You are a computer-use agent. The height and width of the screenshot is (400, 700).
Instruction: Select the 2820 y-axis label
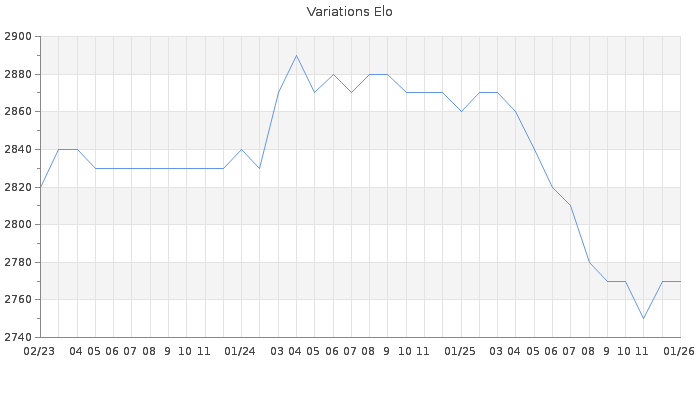[x=18, y=187]
